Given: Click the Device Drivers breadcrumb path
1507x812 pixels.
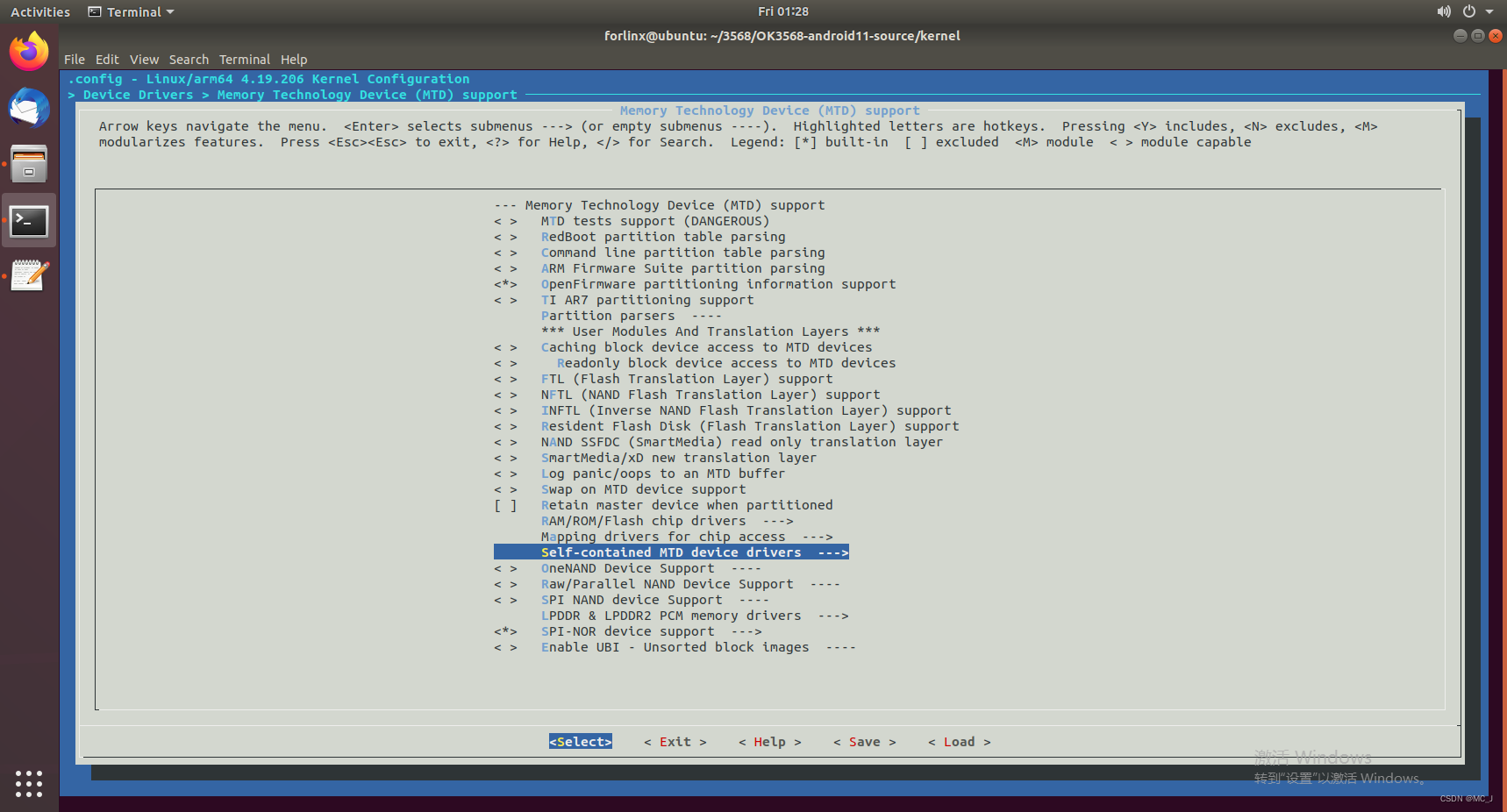Looking at the screenshot, I should (138, 95).
